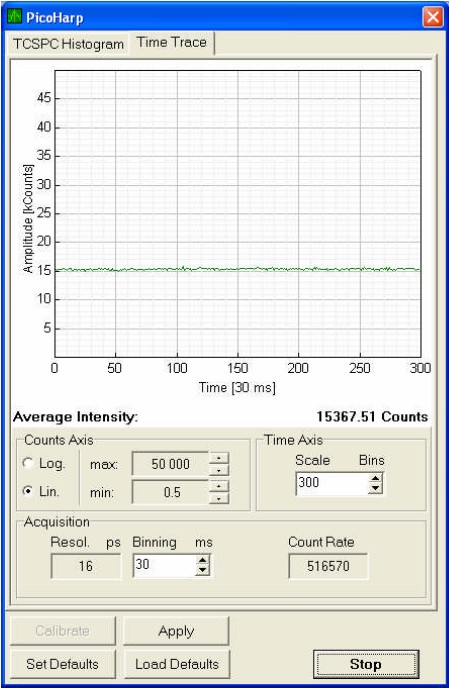Viewport: 449px width, 688px height.
Task: Increase the Time Axis scale bins
Action: click(375, 478)
